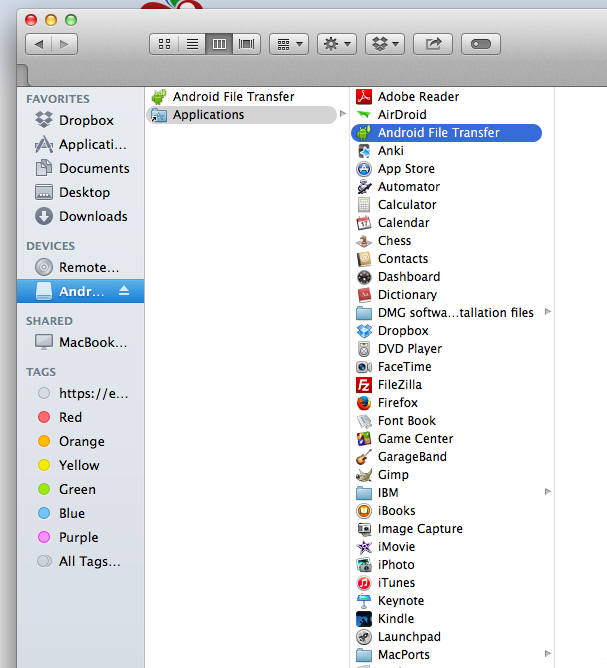Switch to icon view in toolbar

[x=164, y=44]
